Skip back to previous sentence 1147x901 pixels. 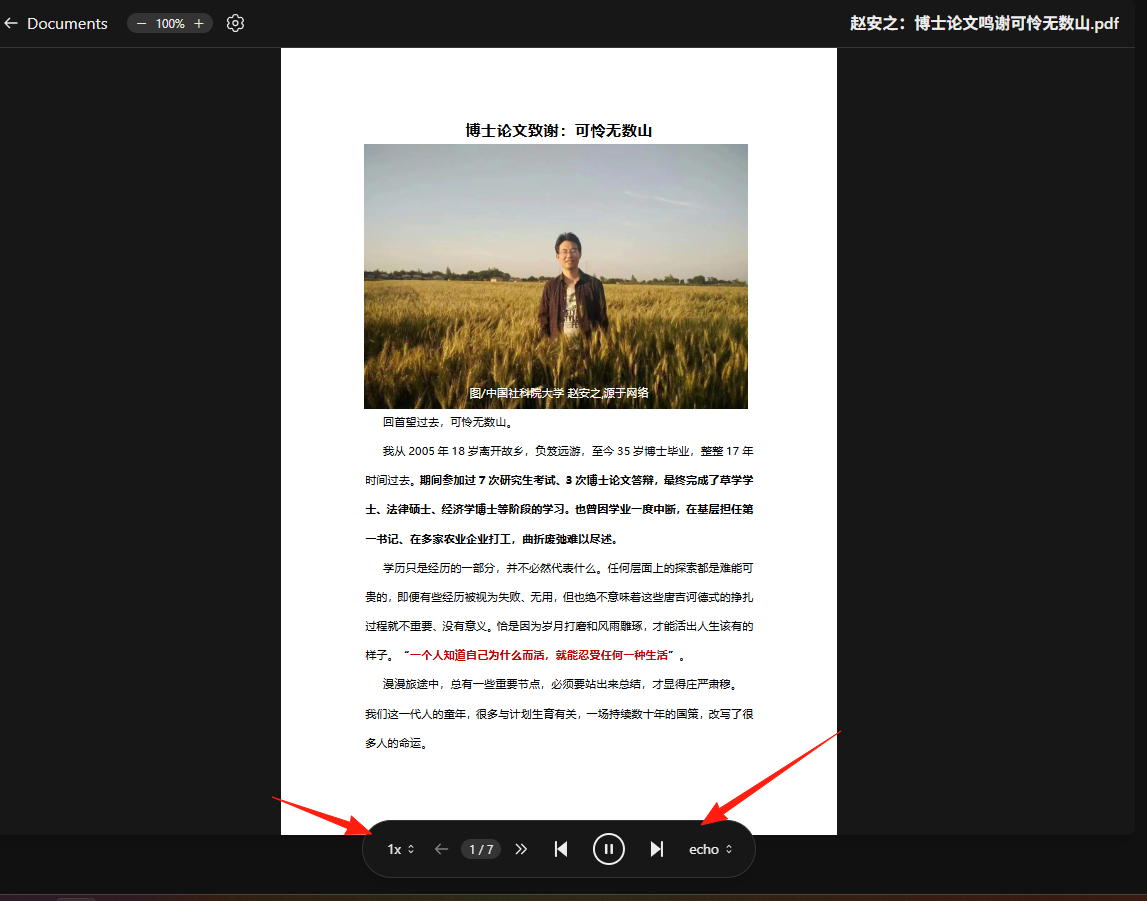(561, 849)
